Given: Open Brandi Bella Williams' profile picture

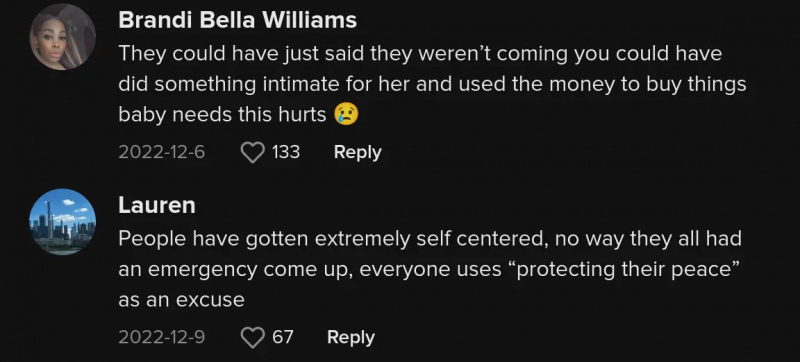Looking at the screenshot, I should click(63, 37).
